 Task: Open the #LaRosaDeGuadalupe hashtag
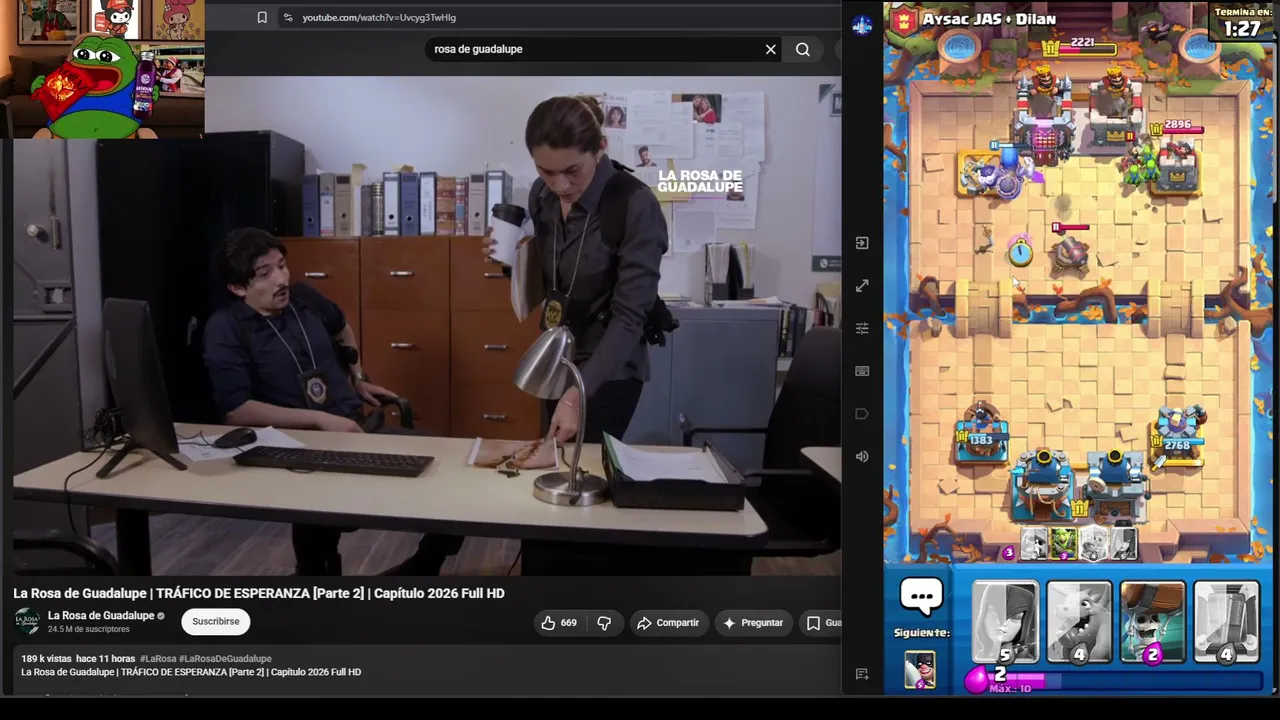pyautogui.click(x=225, y=659)
